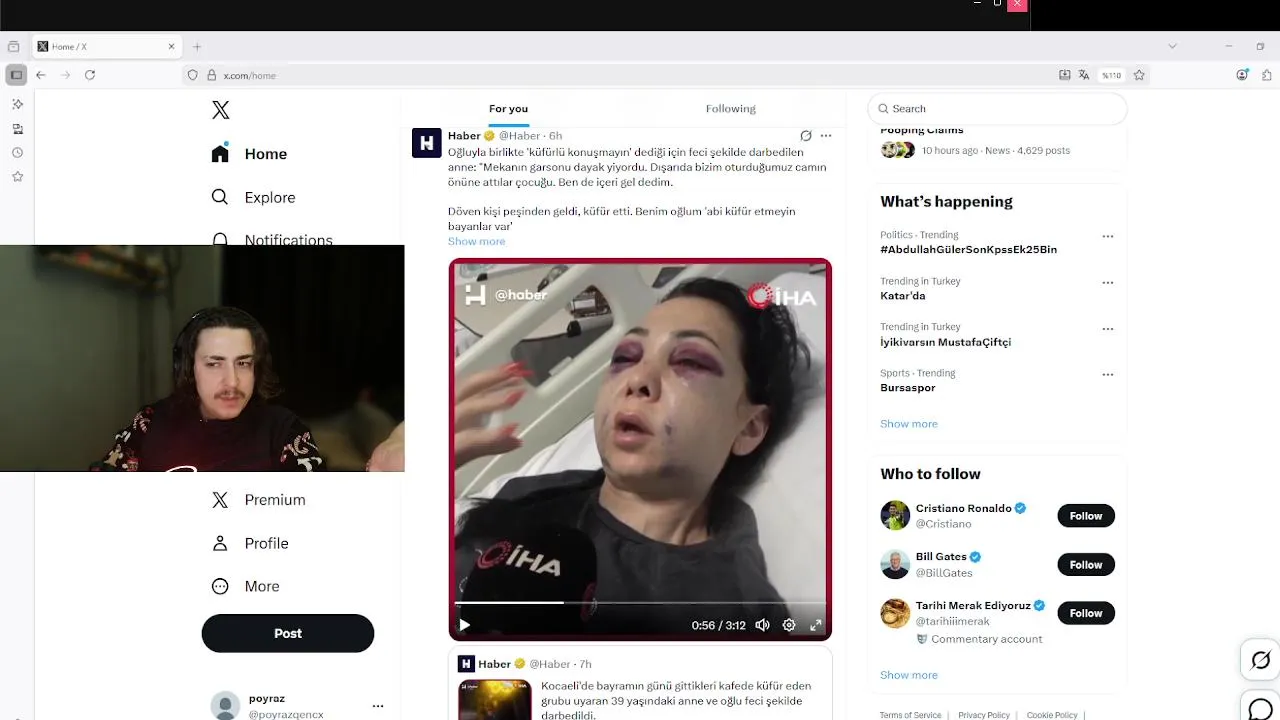The image size is (1280, 720).
Task: Reset the %110 zoom level
Action: click(x=1111, y=75)
